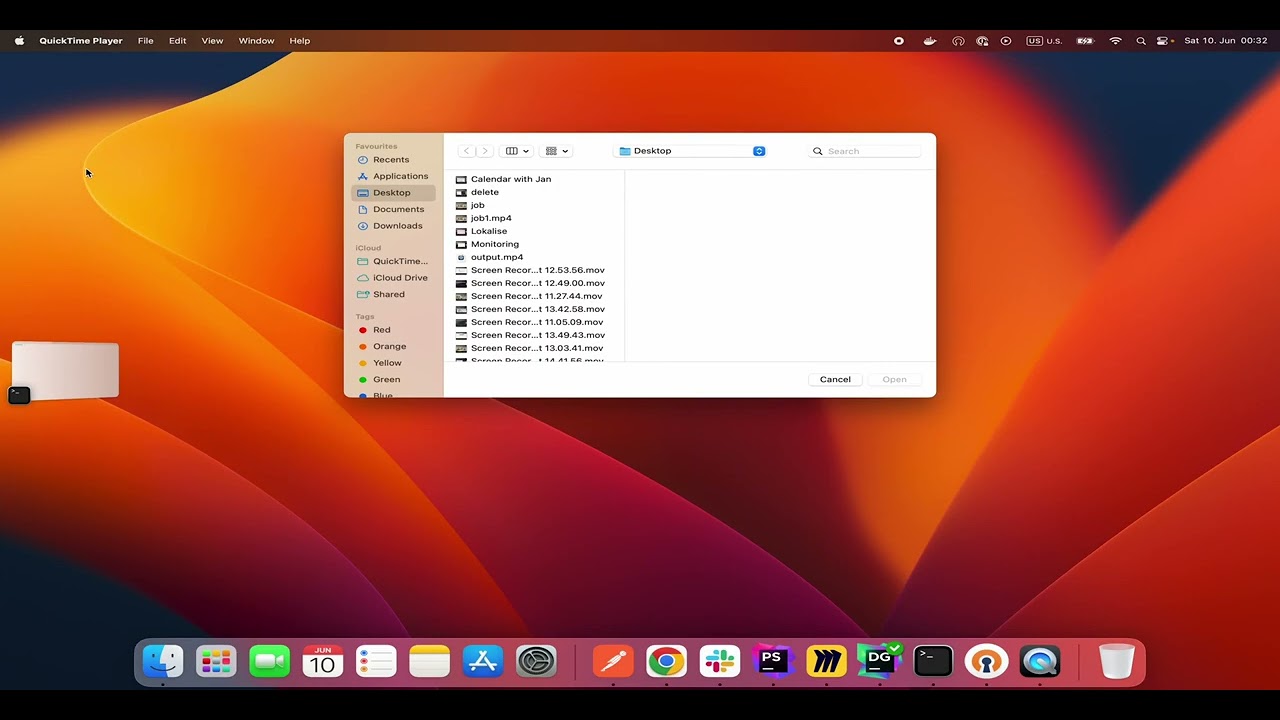Open Spotlight search in the menu bar
Image resolution: width=1280 pixels, height=720 pixels.
pyautogui.click(x=1141, y=41)
